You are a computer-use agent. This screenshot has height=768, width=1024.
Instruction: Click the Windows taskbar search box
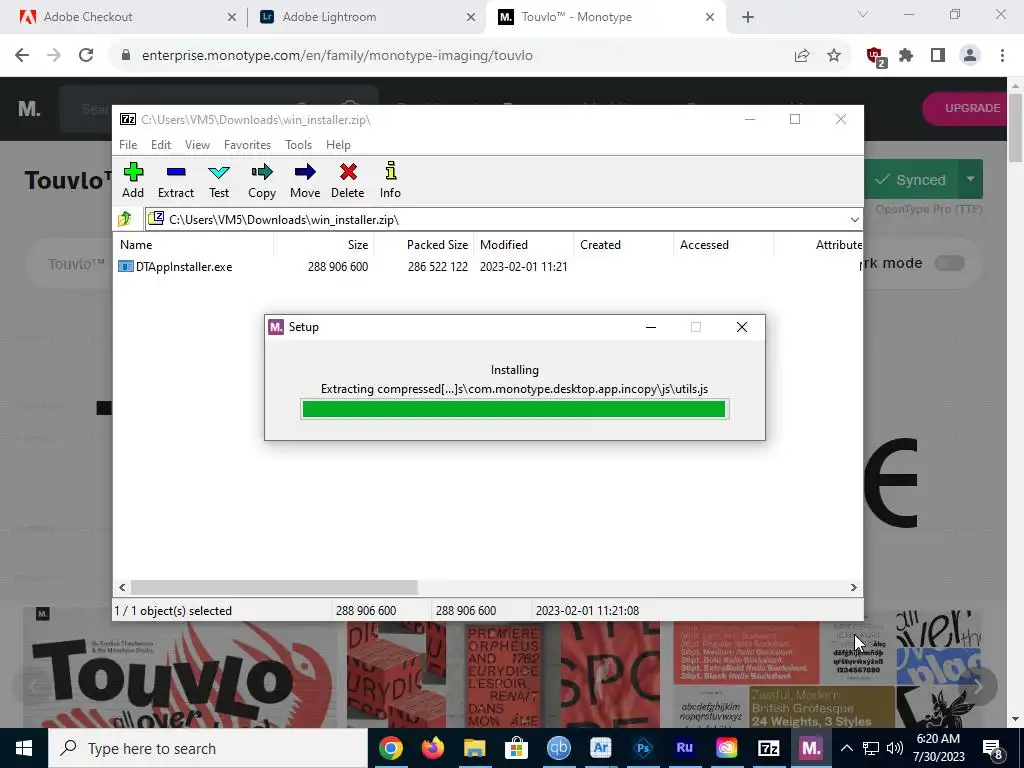tap(208, 748)
